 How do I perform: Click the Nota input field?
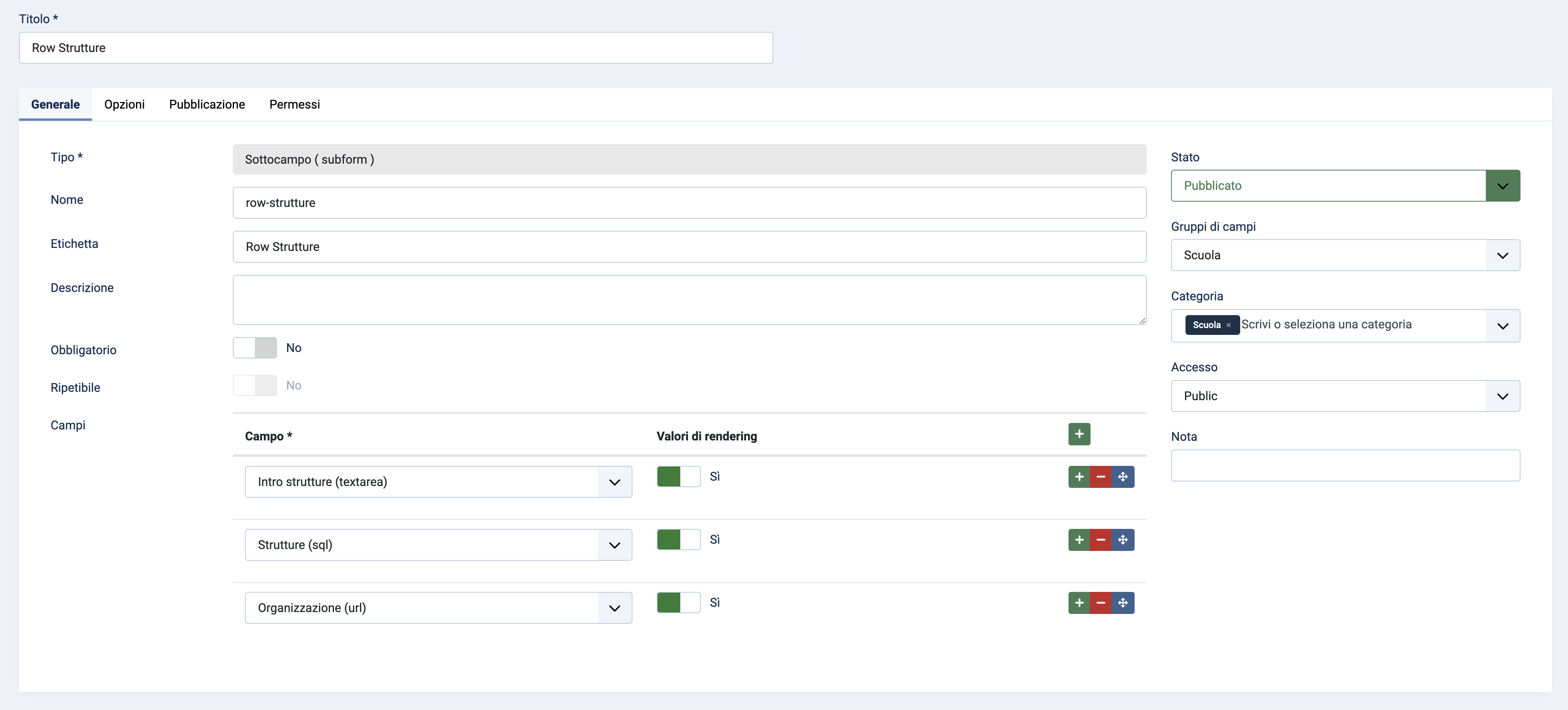tap(1345, 465)
